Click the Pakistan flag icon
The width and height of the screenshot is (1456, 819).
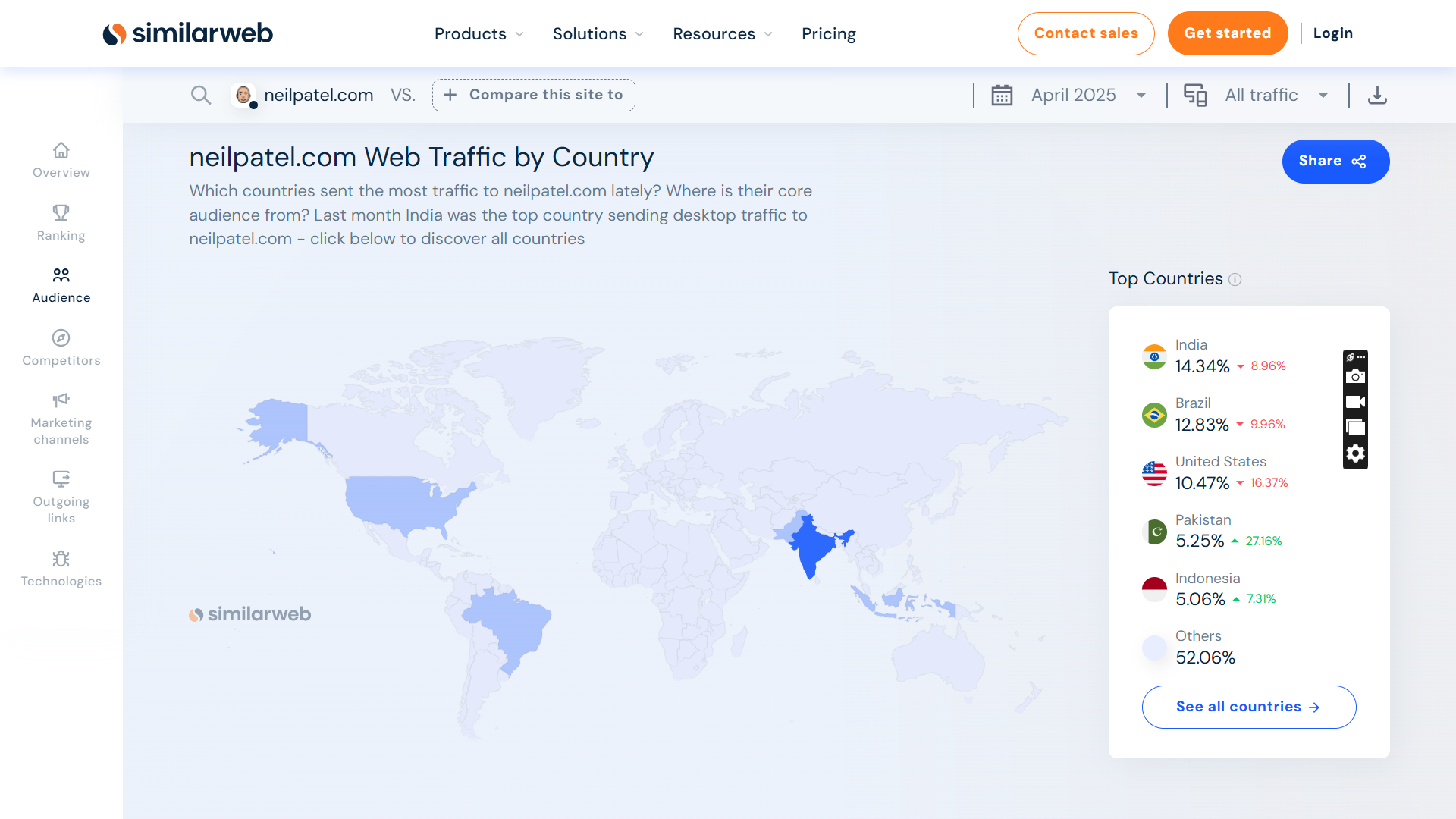[x=1154, y=532]
